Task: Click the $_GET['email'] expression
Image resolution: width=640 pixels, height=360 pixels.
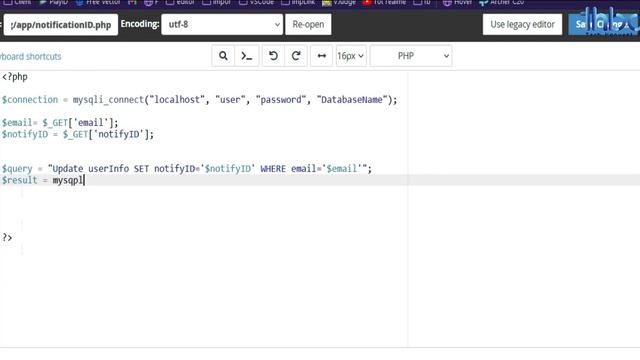Action: point(77,122)
